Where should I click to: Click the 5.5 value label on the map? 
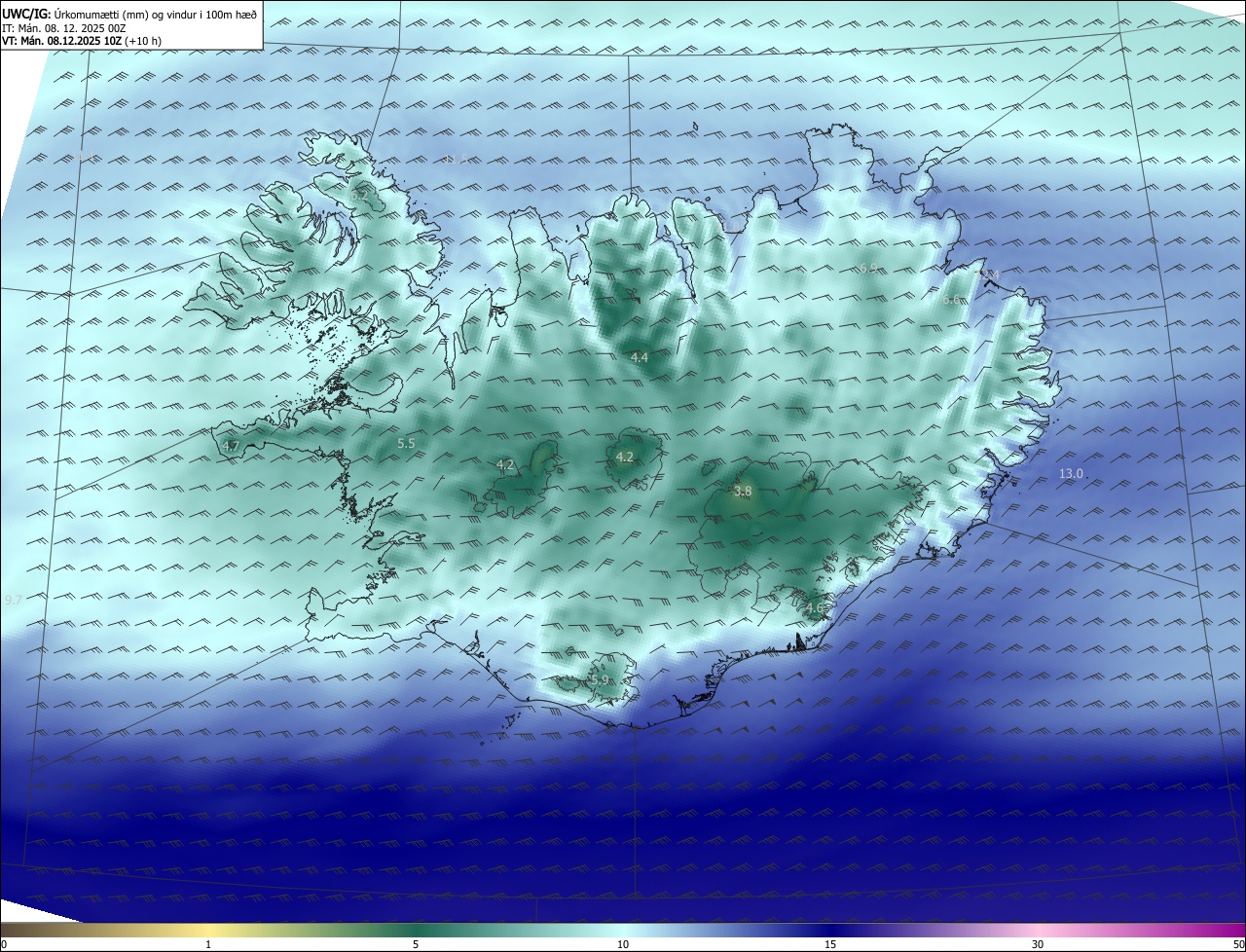click(x=406, y=443)
